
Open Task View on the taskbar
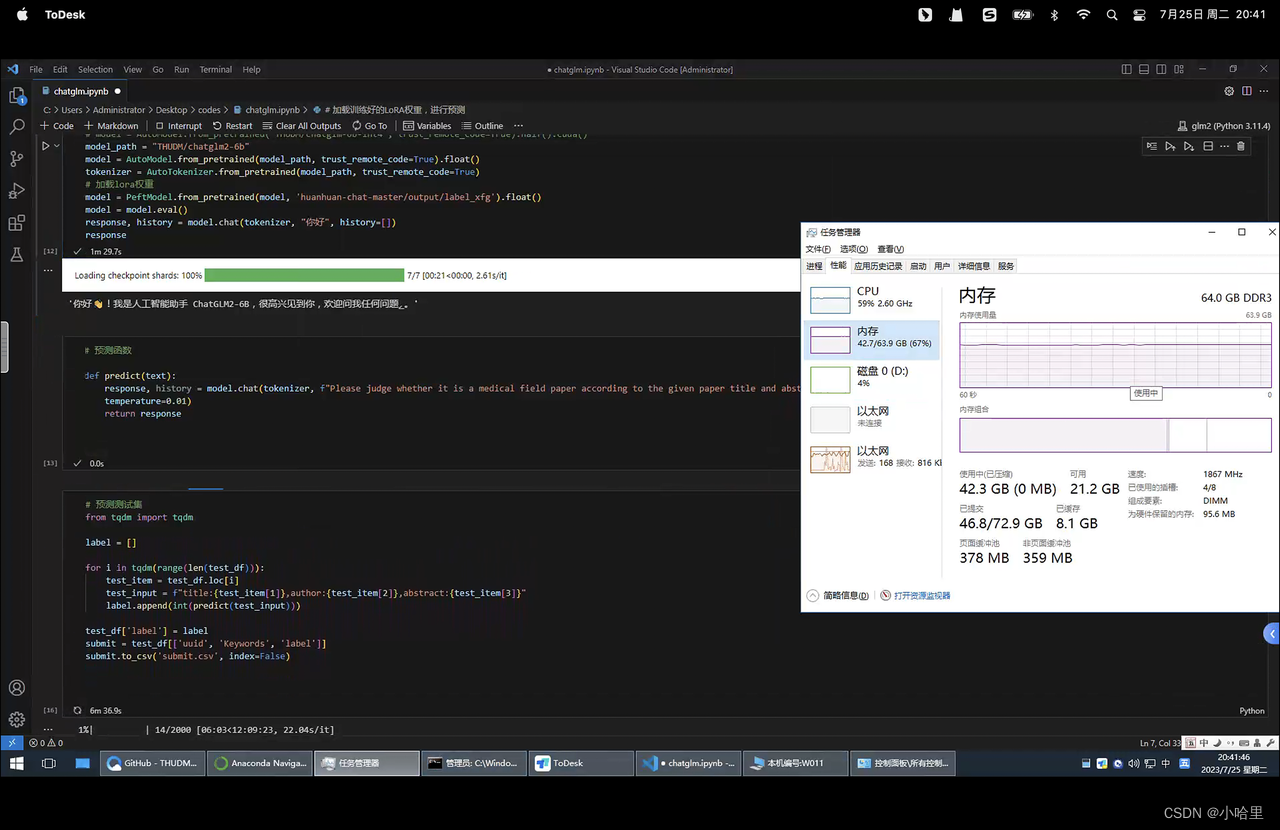point(48,763)
